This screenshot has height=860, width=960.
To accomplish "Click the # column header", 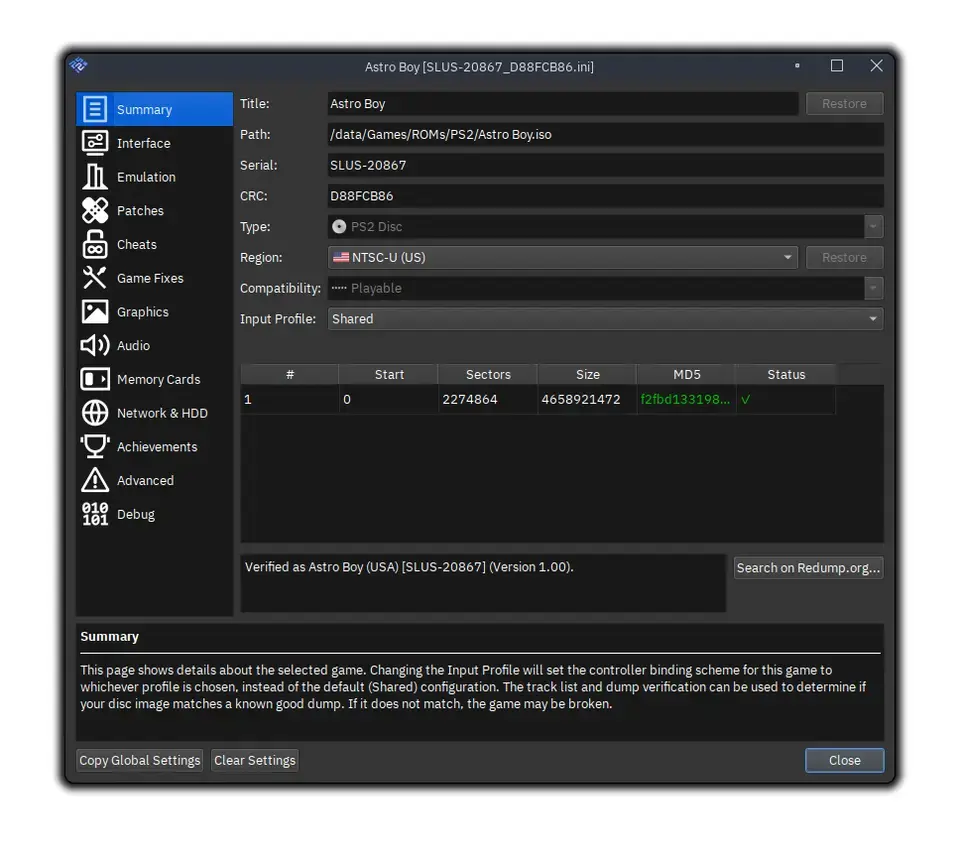I will tap(290, 374).
